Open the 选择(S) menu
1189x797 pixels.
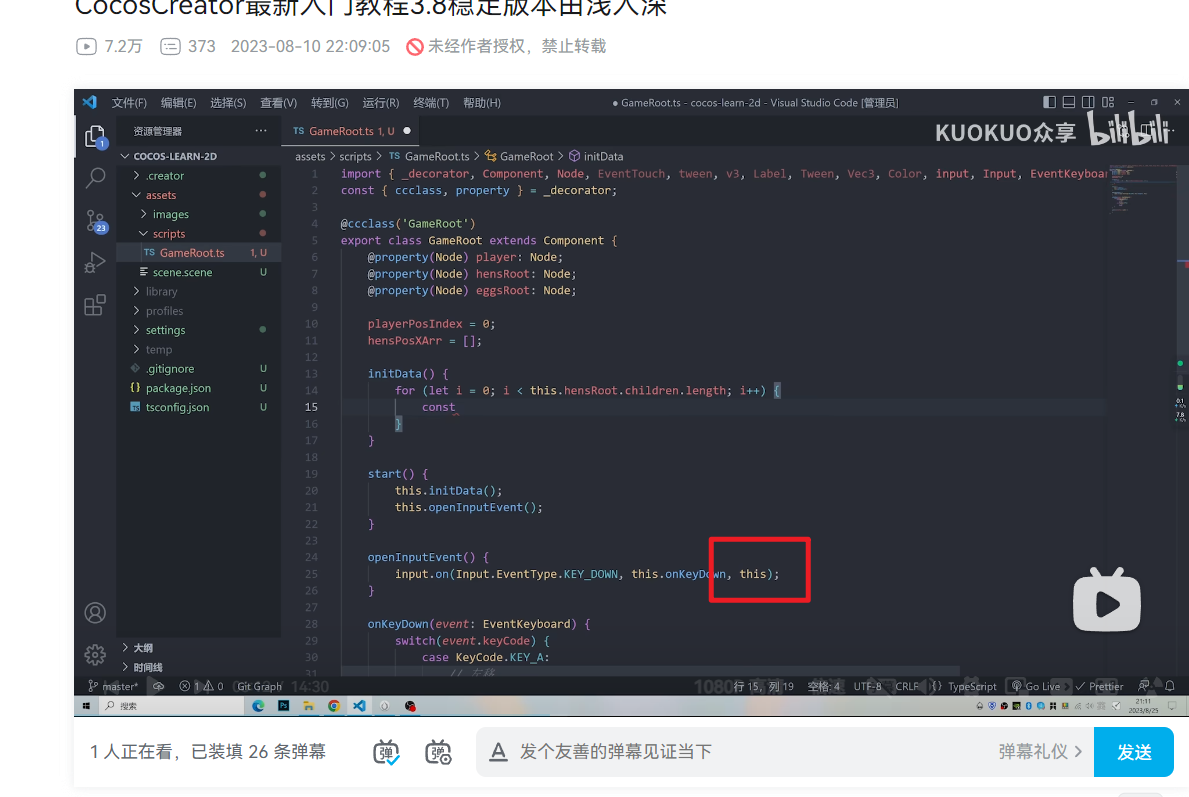[x=228, y=102]
